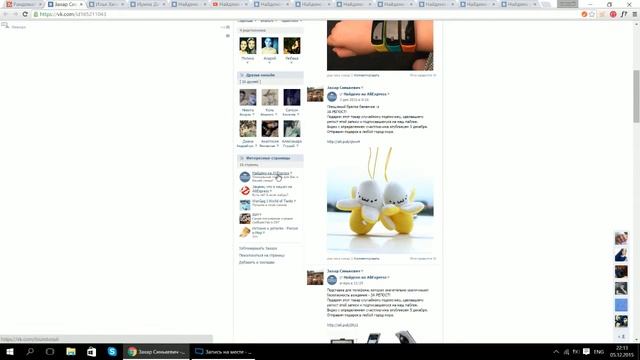Viewport: 640px width, 360px height.
Task: Switch input language via ENG indicator
Action: coord(599,352)
